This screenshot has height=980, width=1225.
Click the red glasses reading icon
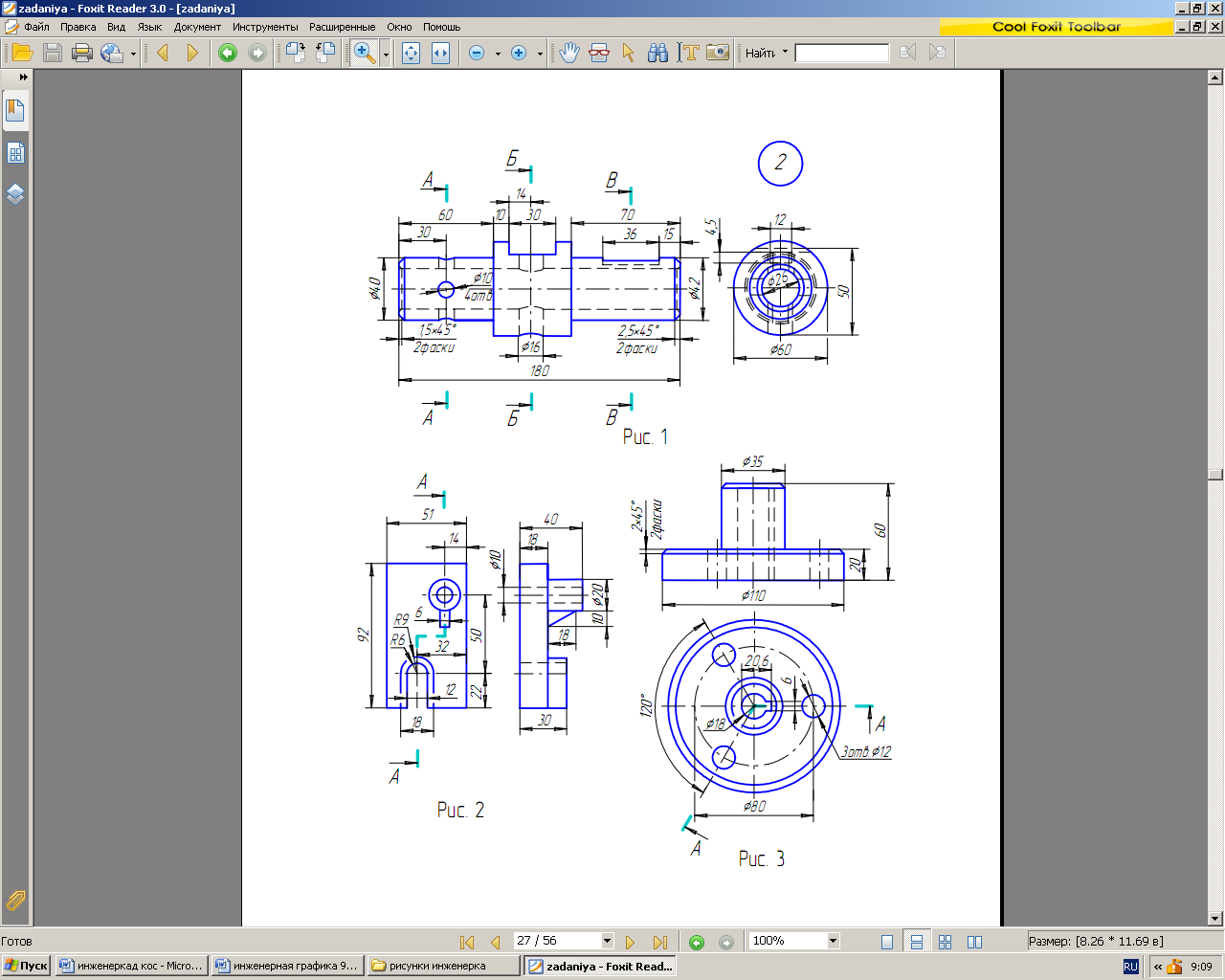point(599,53)
